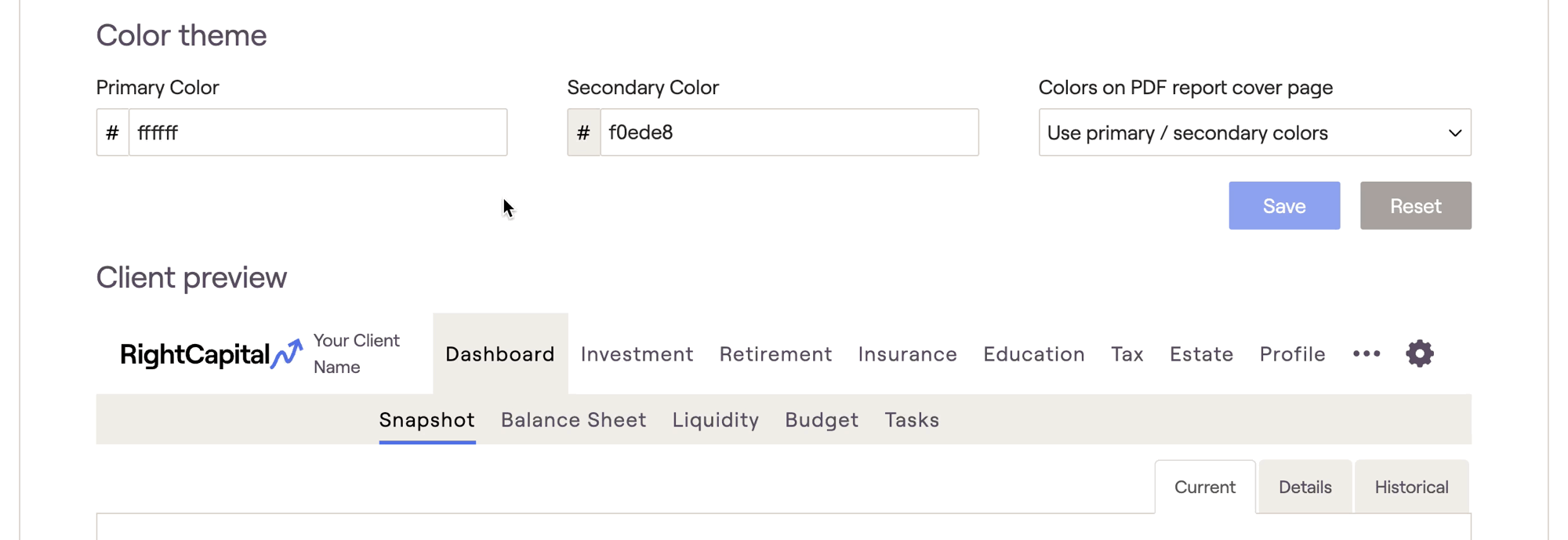Viewport: 1568px width, 540px height.
Task: Select the Balance Sheet subtab
Action: pyautogui.click(x=573, y=420)
